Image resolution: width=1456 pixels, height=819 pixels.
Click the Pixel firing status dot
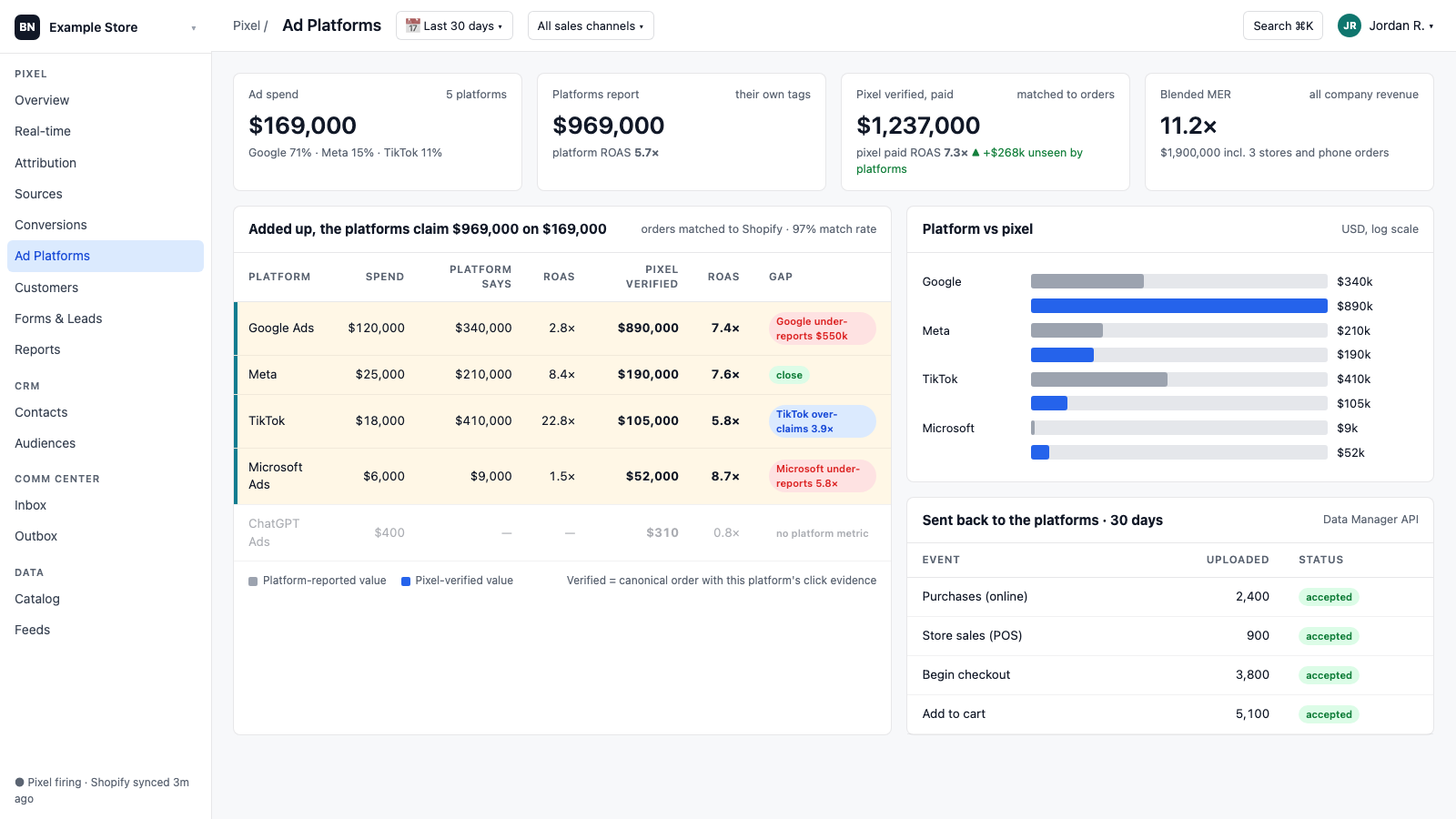[x=19, y=783]
